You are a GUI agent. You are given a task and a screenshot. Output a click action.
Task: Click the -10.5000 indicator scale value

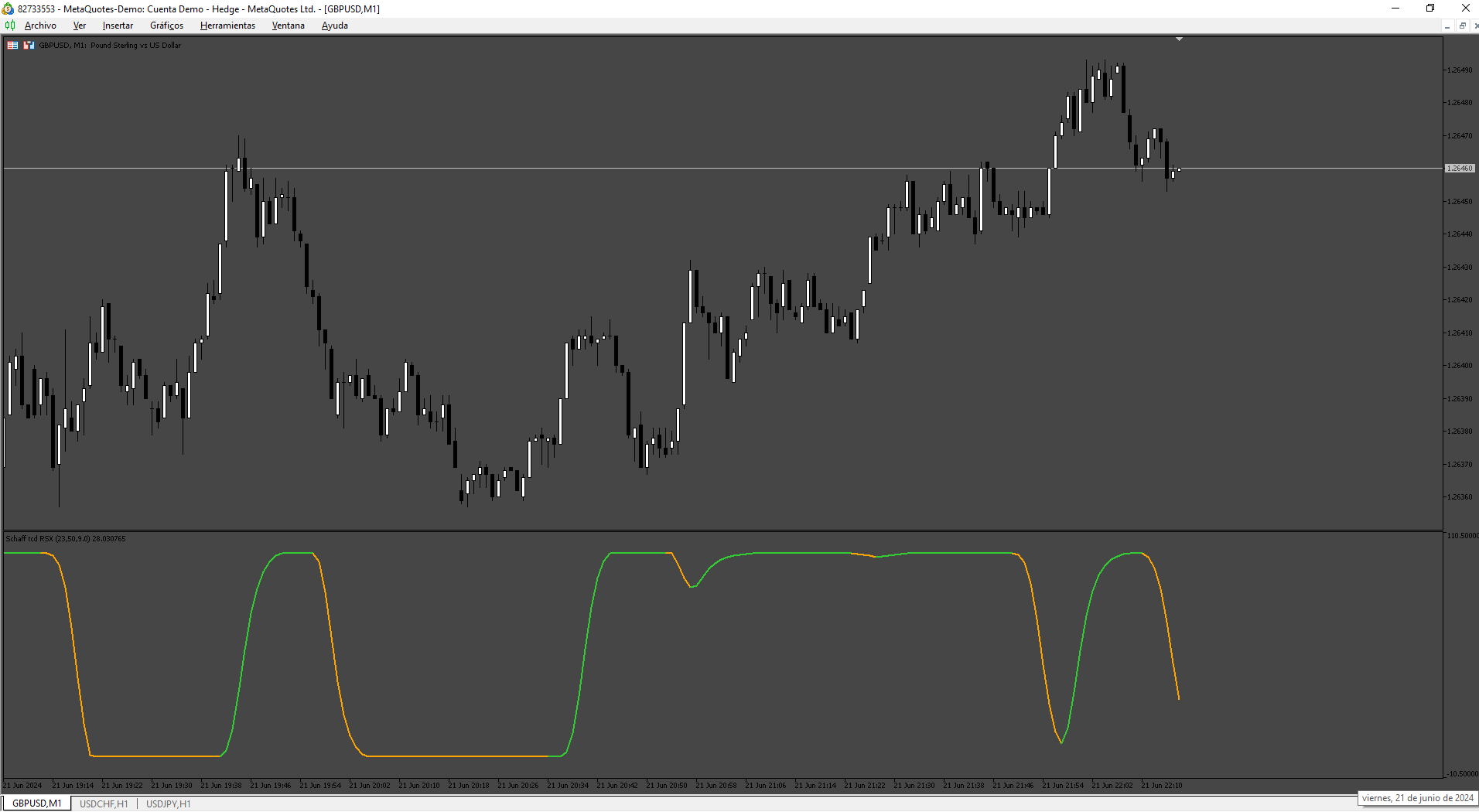(x=1462, y=773)
